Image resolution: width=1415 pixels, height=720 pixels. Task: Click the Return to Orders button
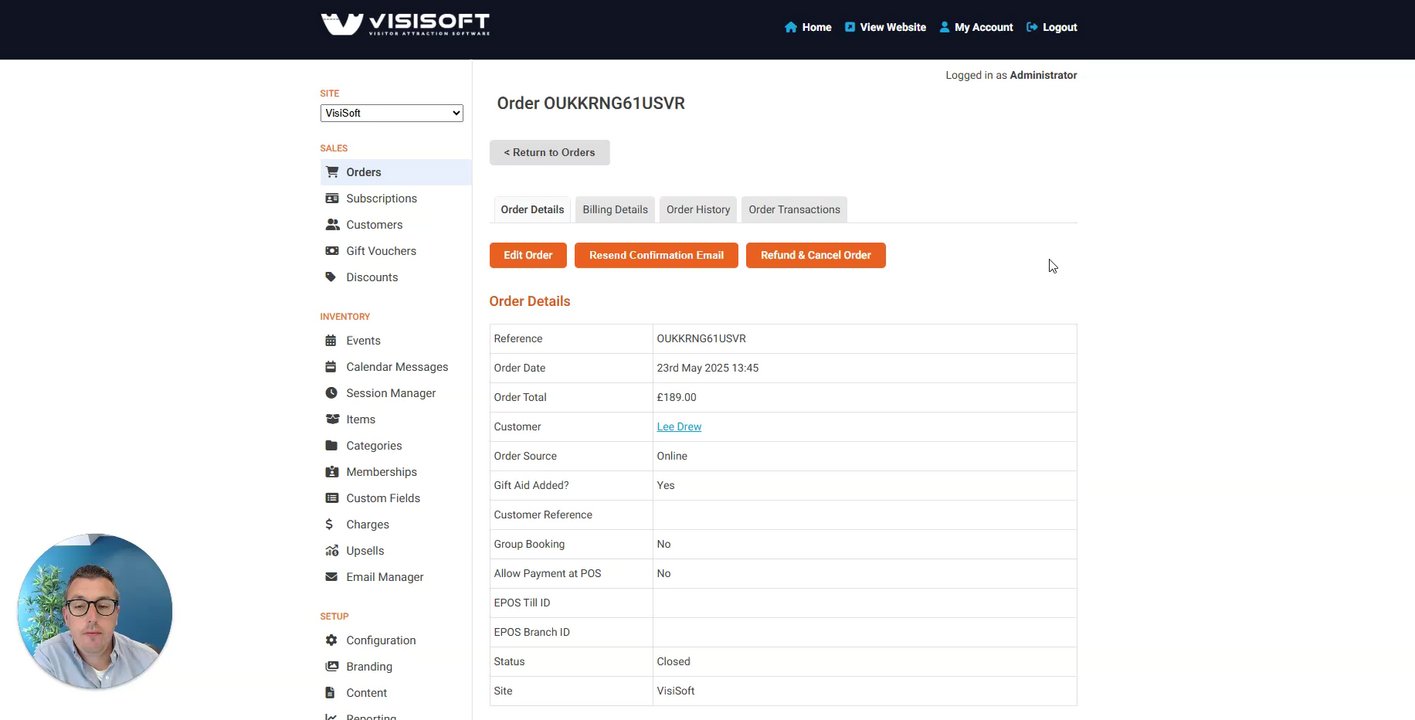(549, 152)
